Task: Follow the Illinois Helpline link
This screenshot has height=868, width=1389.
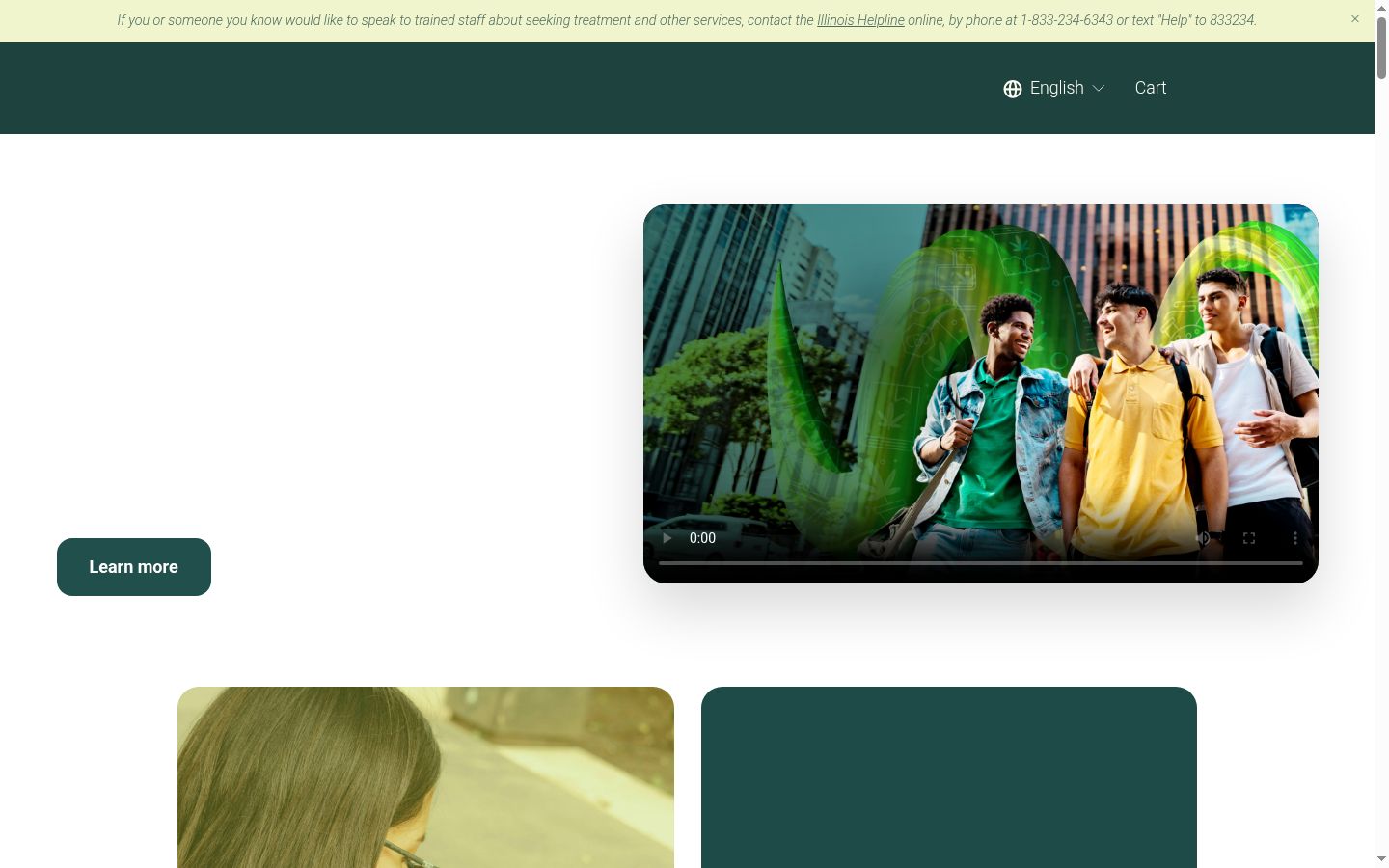Action: point(860,20)
